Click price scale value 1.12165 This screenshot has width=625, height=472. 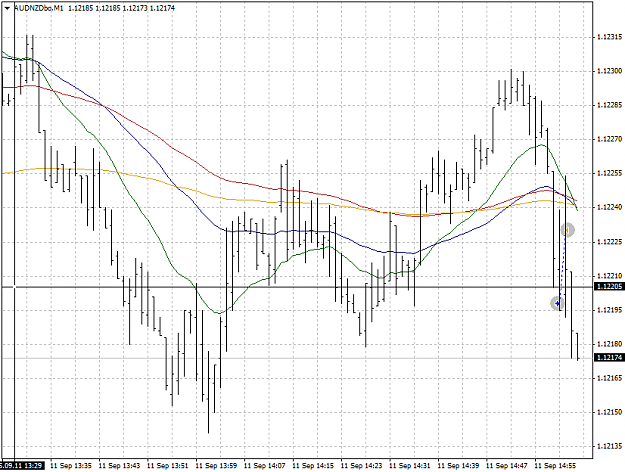pyautogui.click(x=609, y=378)
